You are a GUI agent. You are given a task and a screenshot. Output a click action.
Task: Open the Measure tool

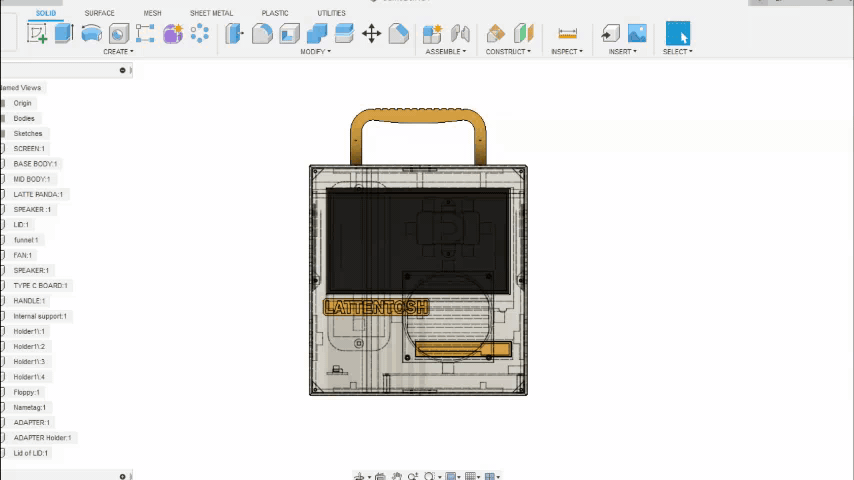[567, 34]
